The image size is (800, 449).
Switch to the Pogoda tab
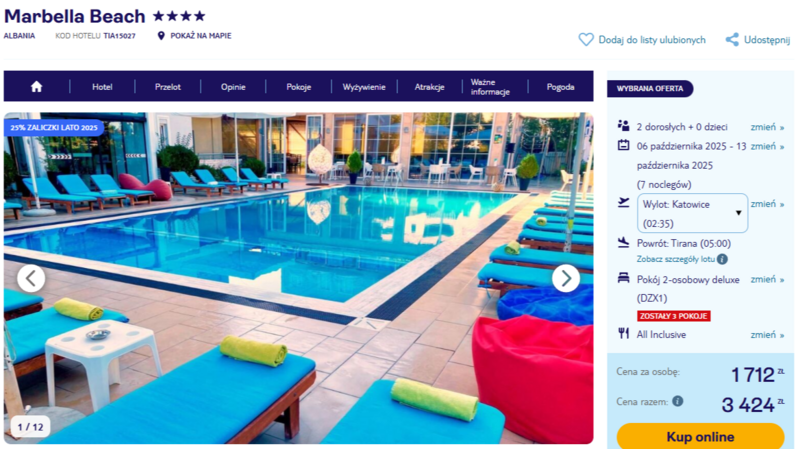560,87
